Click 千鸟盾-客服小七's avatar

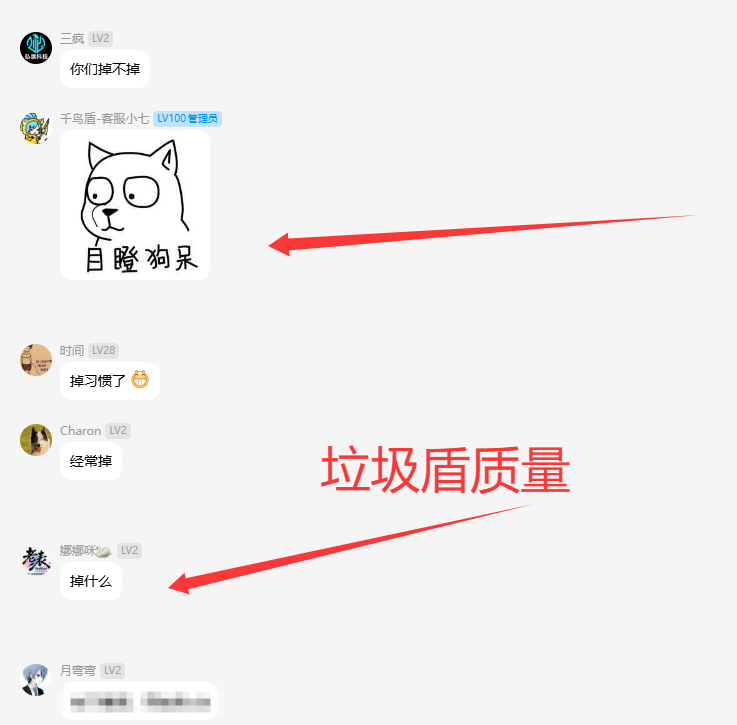click(x=36, y=128)
